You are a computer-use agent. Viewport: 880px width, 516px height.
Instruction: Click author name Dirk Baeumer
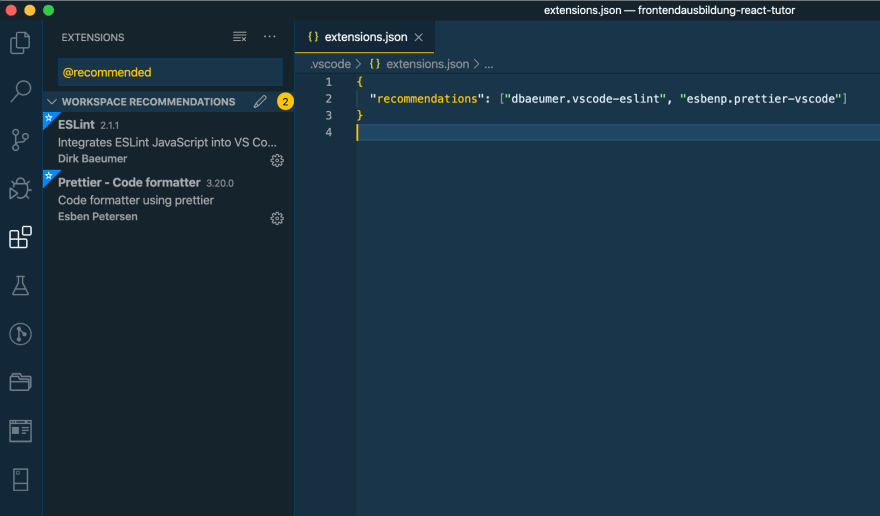point(93,159)
